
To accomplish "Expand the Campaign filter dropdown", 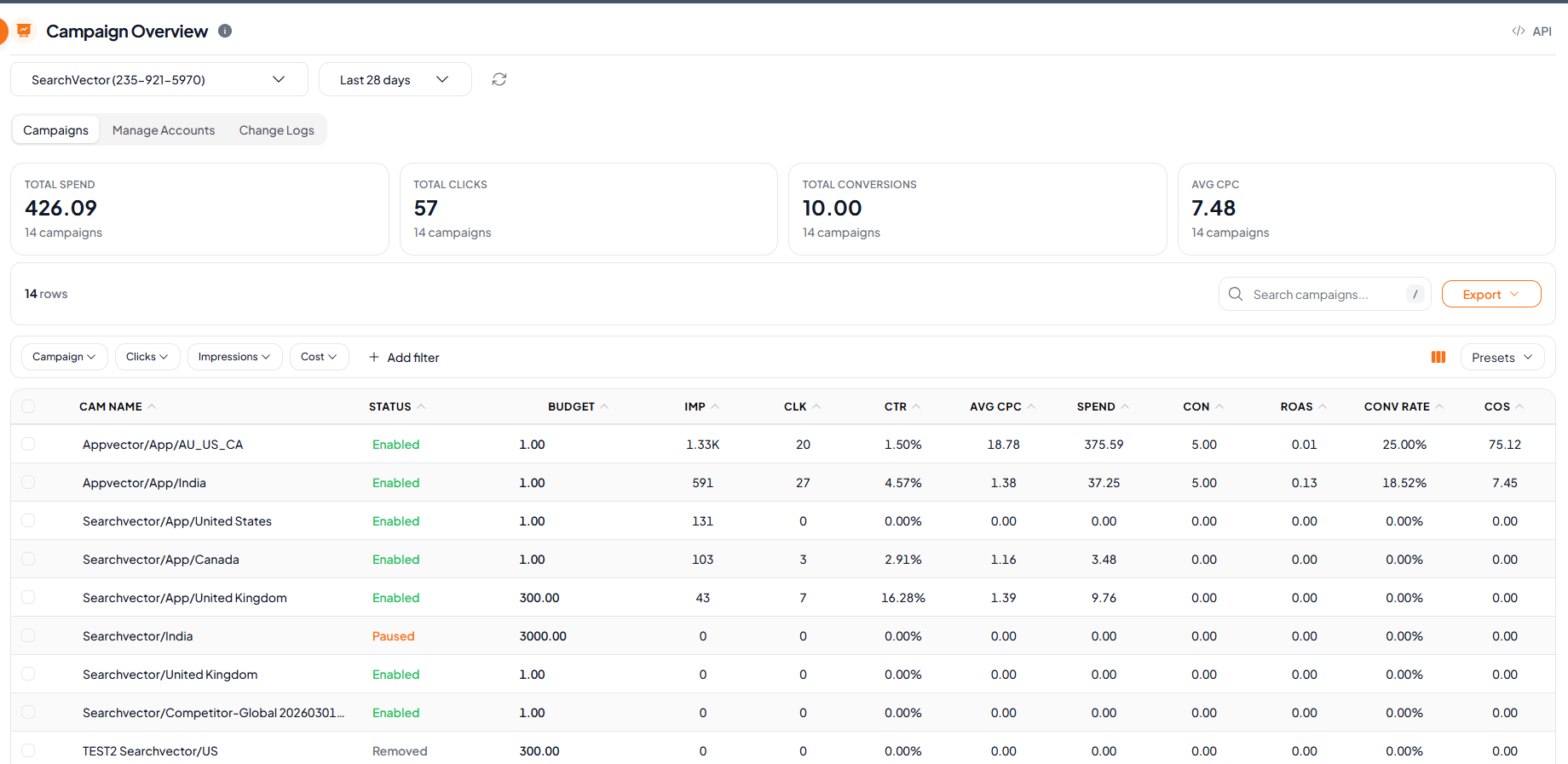I will [x=64, y=357].
